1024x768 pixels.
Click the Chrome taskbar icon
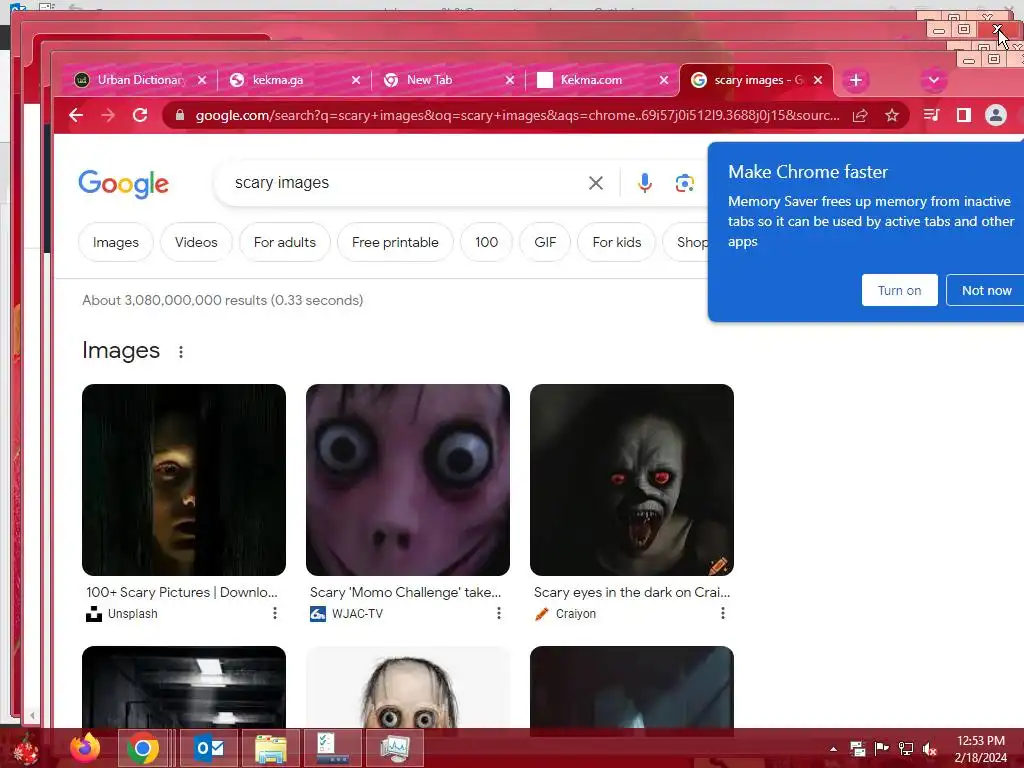click(x=143, y=748)
